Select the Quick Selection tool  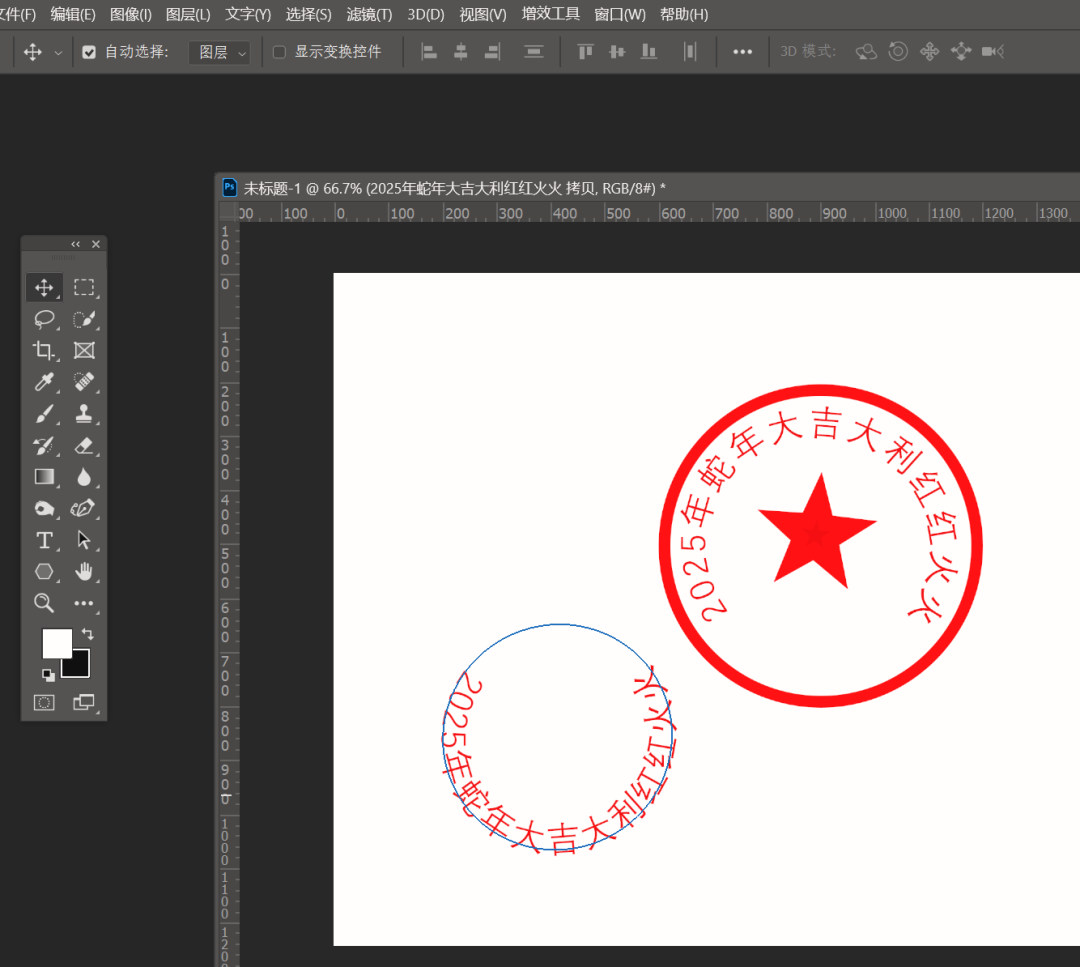[84, 319]
